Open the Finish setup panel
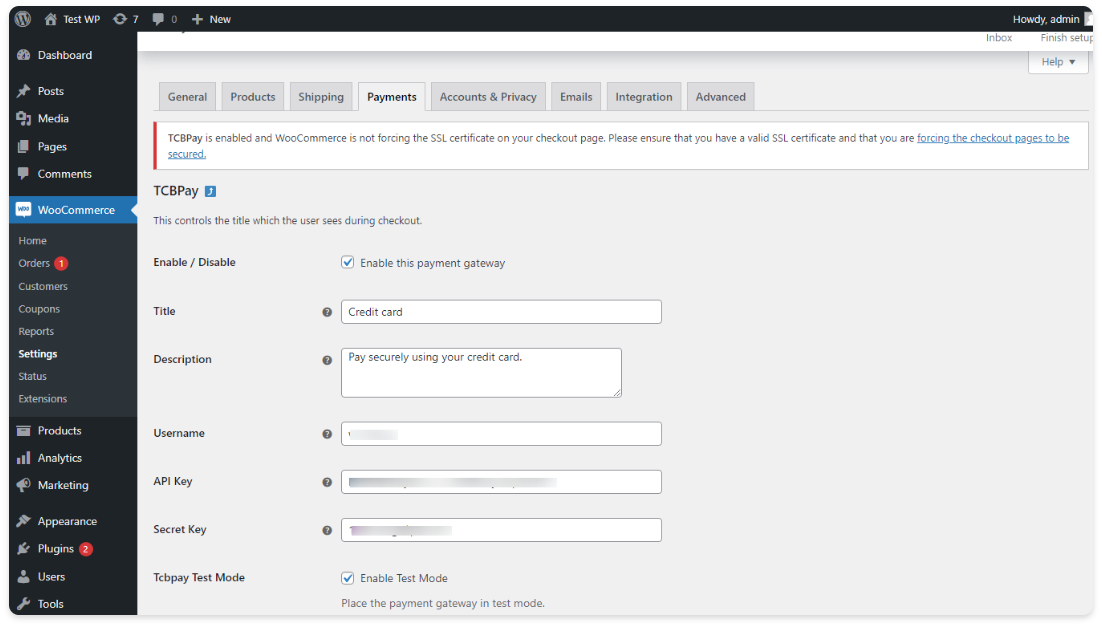Screen dimensions: 1102x627 pyautogui.click(x=1066, y=38)
